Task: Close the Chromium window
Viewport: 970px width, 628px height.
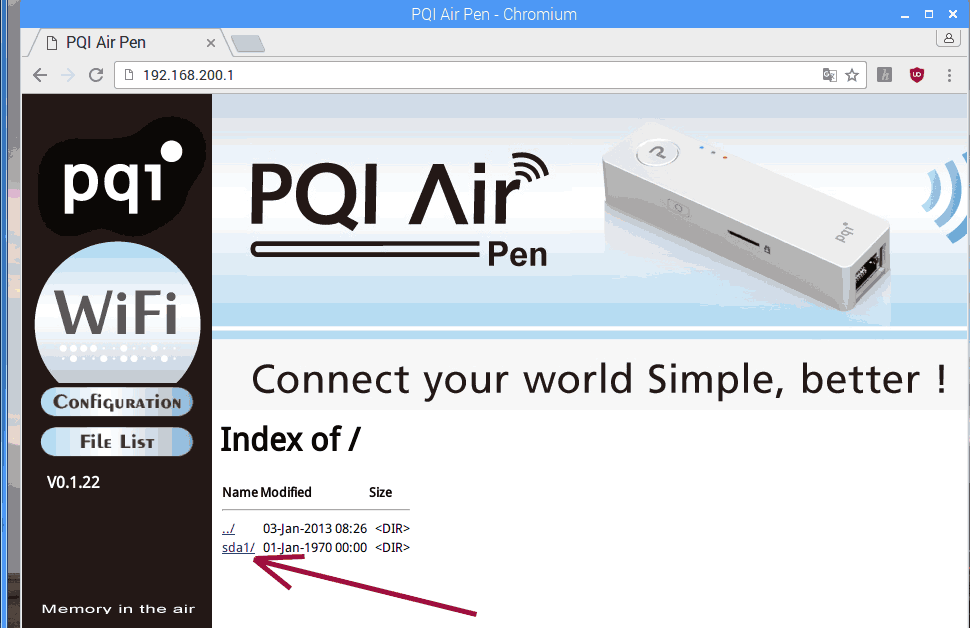Action: pyautogui.click(x=953, y=14)
